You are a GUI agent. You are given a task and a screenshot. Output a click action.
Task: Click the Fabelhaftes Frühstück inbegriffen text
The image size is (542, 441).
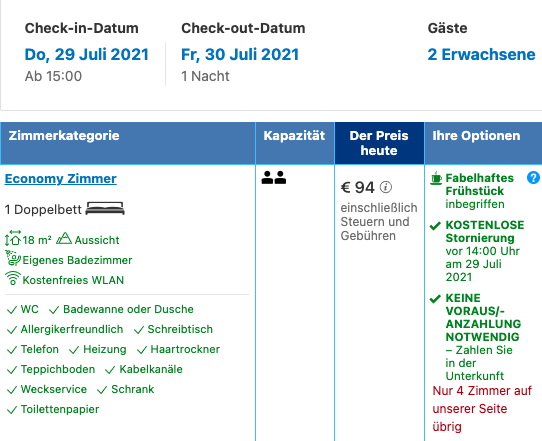pyautogui.click(x=479, y=191)
